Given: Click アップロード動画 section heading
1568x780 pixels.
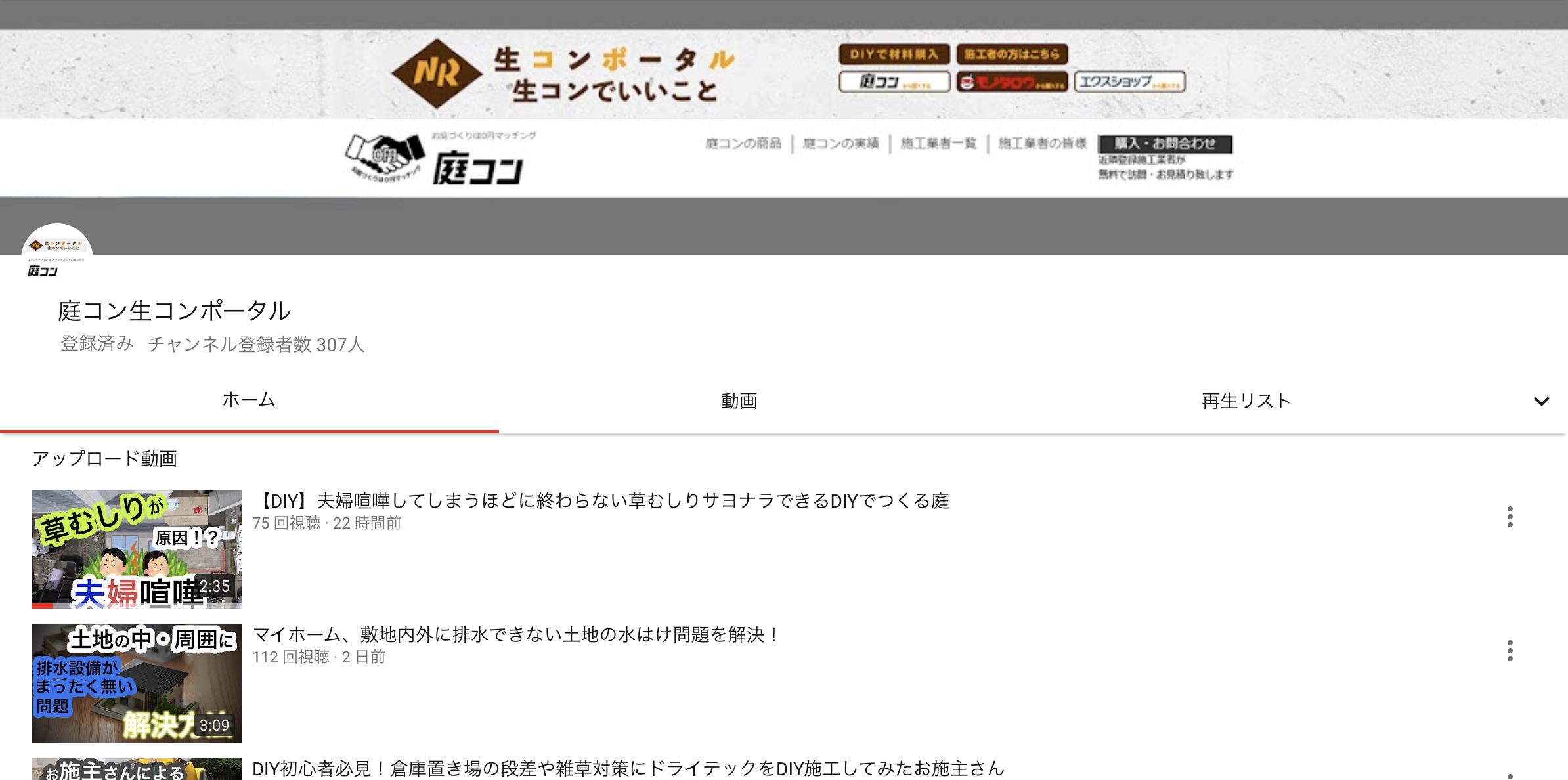Looking at the screenshot, I should point(105,458).
